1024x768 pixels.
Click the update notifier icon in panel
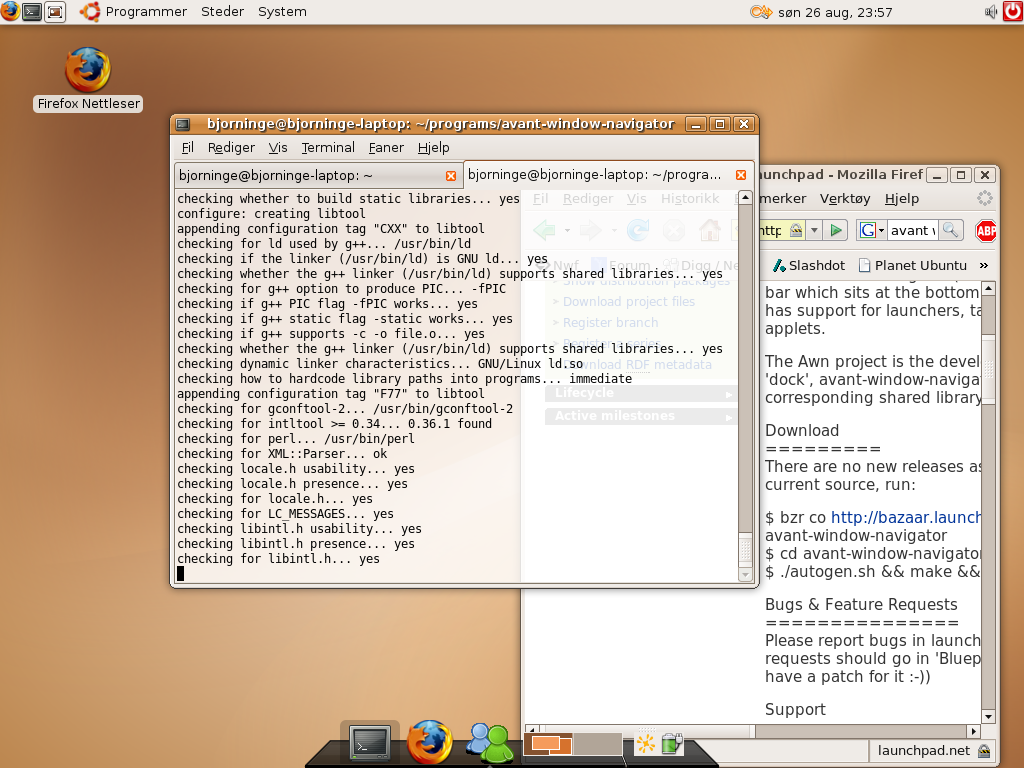(x=760, y=12)
